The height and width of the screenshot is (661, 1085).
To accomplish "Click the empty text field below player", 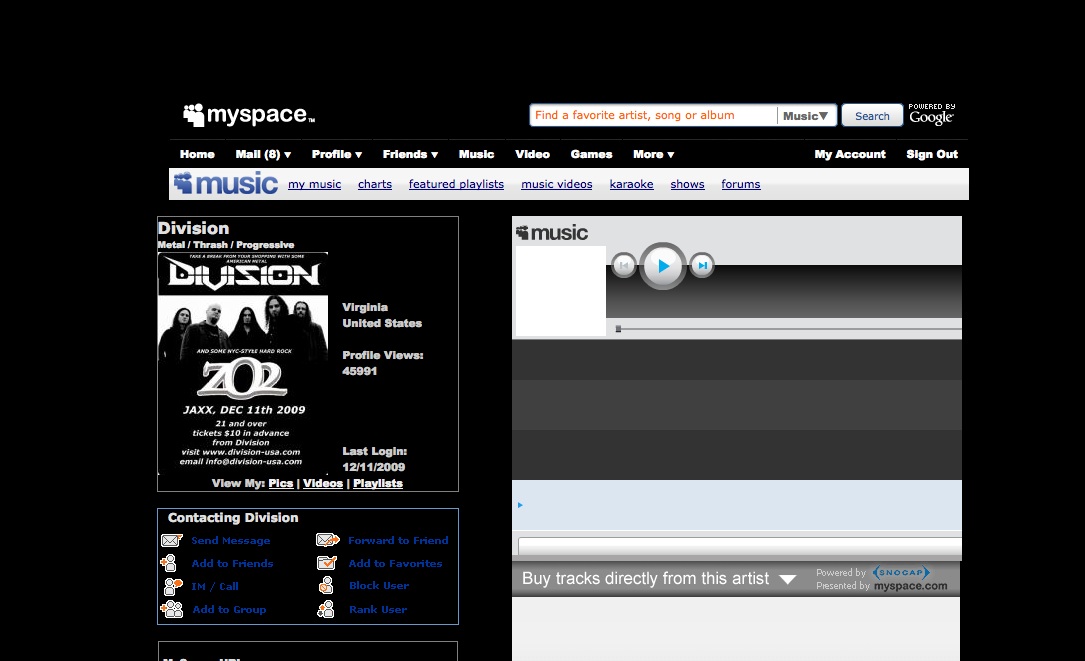I will 740,545.
